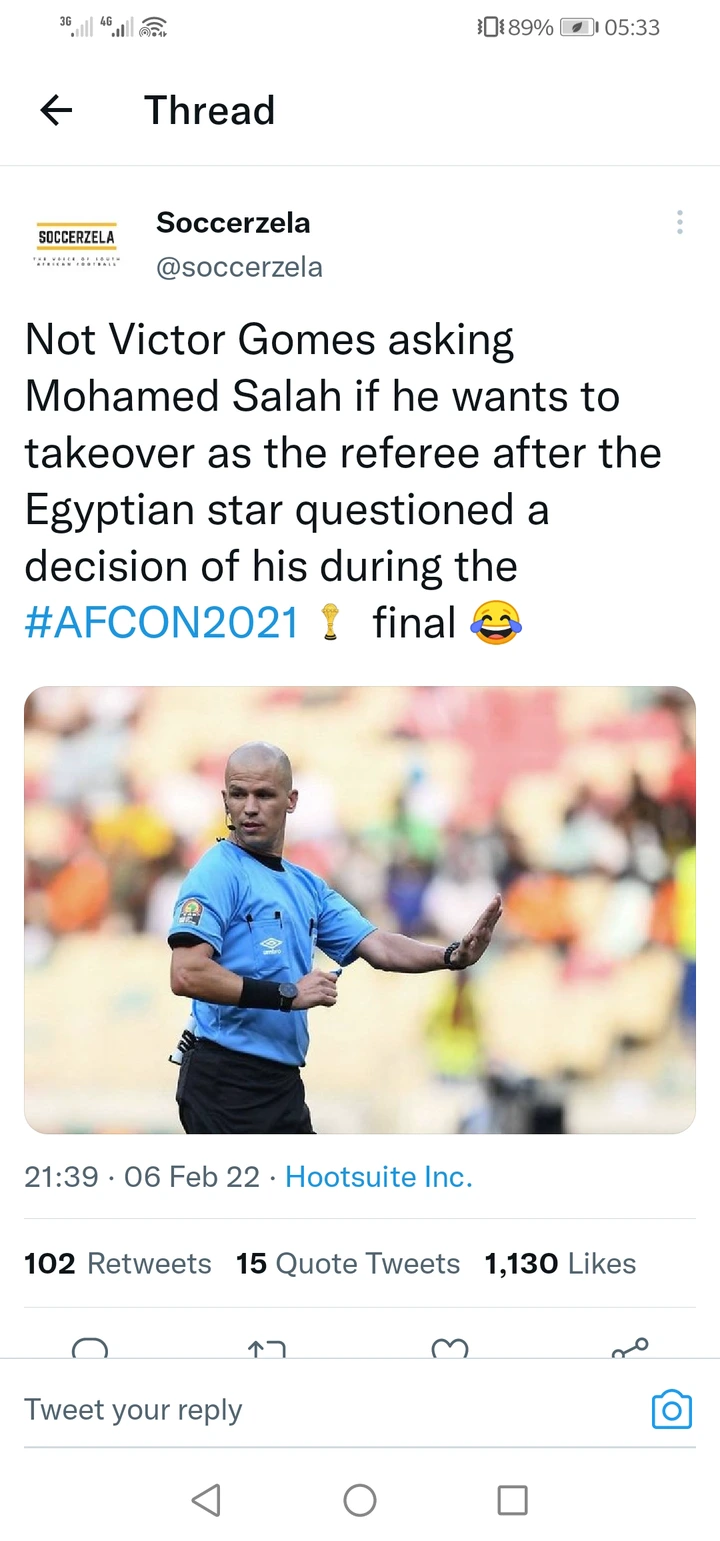Open the referee photo in tweet
Viewport: 720px width, 1541px height.
tap(360, 910)
